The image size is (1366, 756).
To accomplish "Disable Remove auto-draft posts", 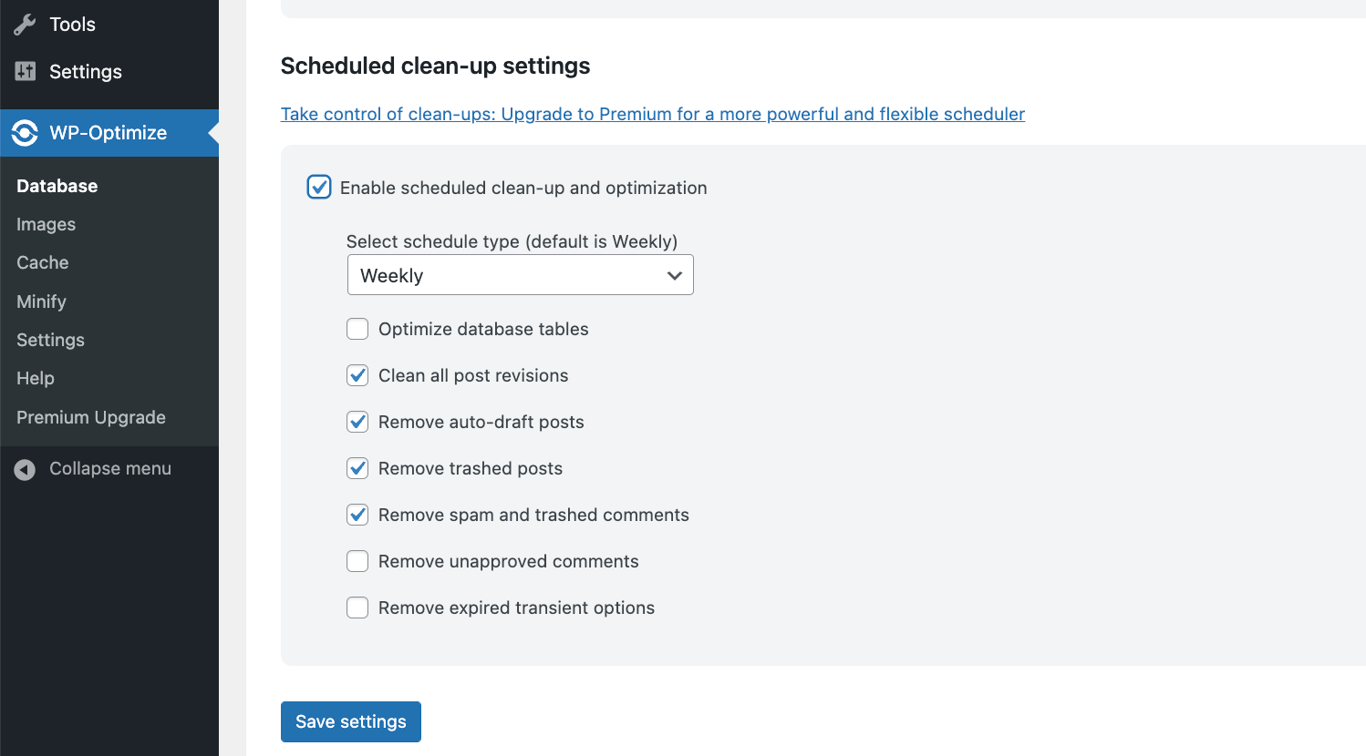I will 357,421.
